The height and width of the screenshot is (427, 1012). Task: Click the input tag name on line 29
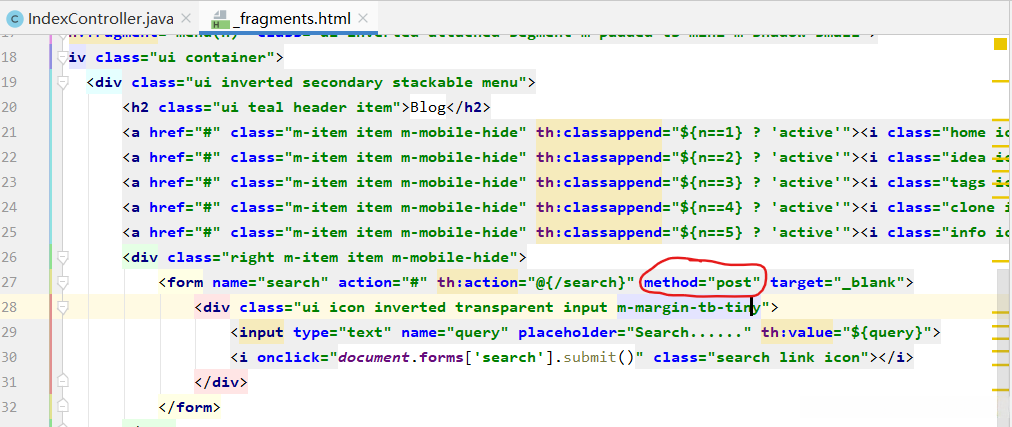click(261, 333)
